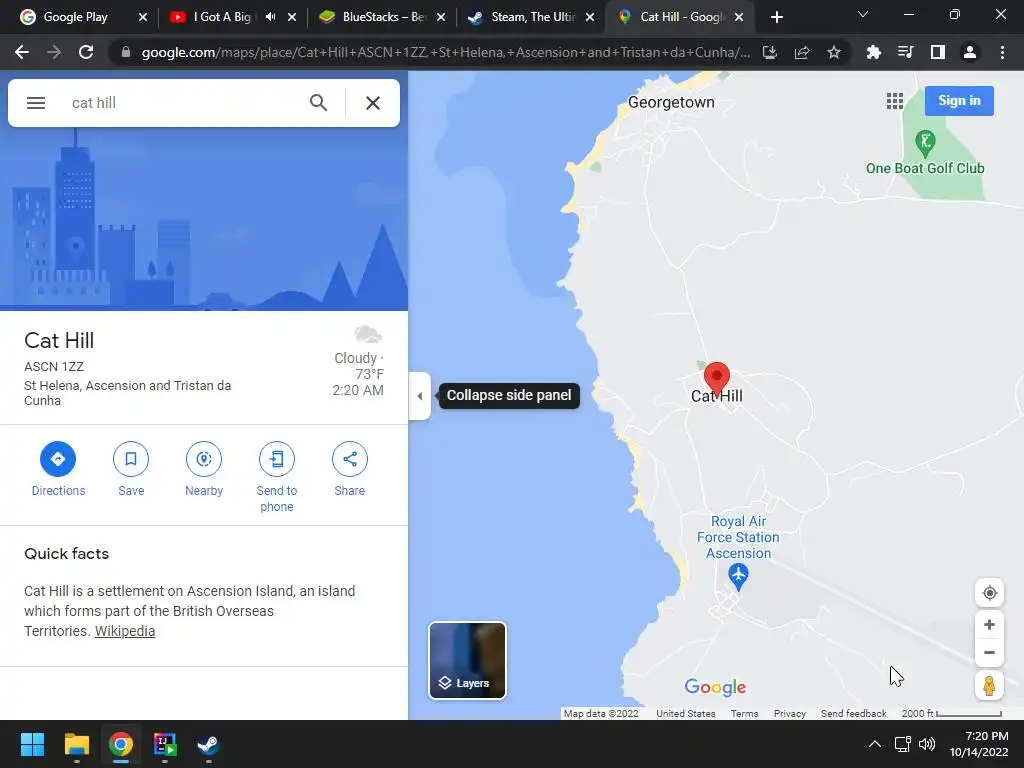Select the Street View pegman
The image size is (1024, 768).
(x=989, y=686)
